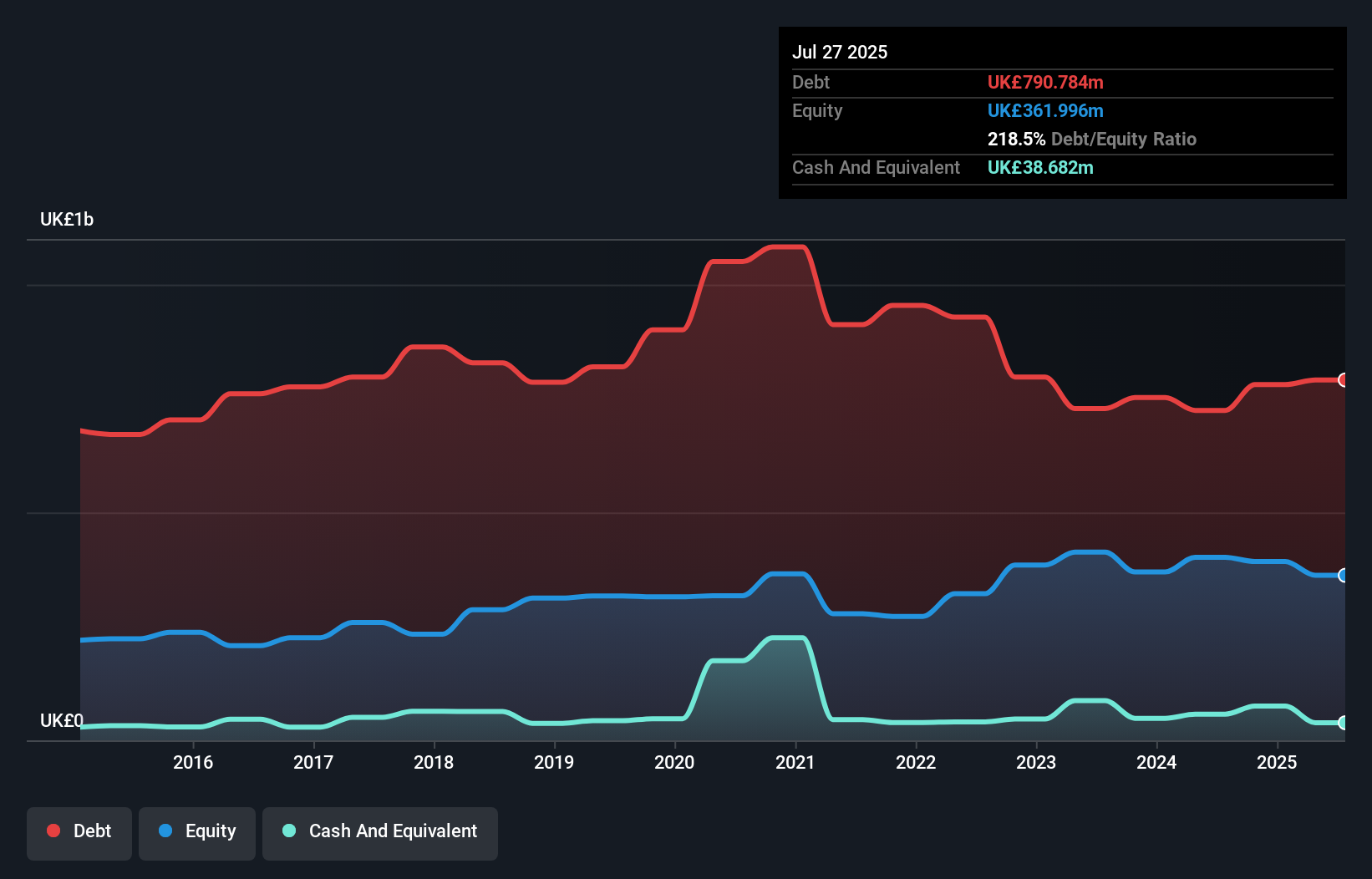Click Cash And Equivalent label in tooltip
Image resolution: width=1372 pixels, height=879 pixels.
(876, 167)
